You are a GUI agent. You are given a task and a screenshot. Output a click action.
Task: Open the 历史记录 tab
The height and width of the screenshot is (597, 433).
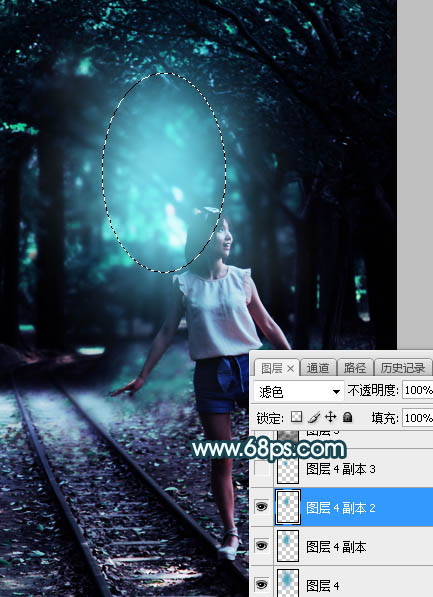click(403, 368)
